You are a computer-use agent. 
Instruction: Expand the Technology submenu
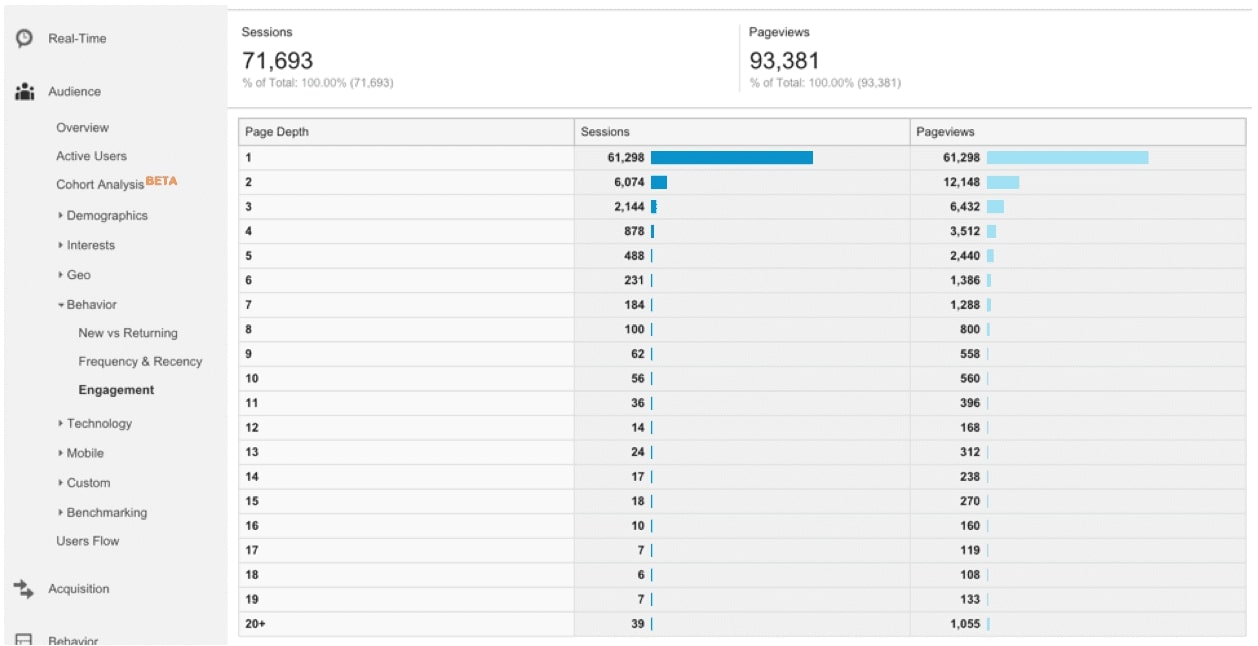(x=95, y=423)
